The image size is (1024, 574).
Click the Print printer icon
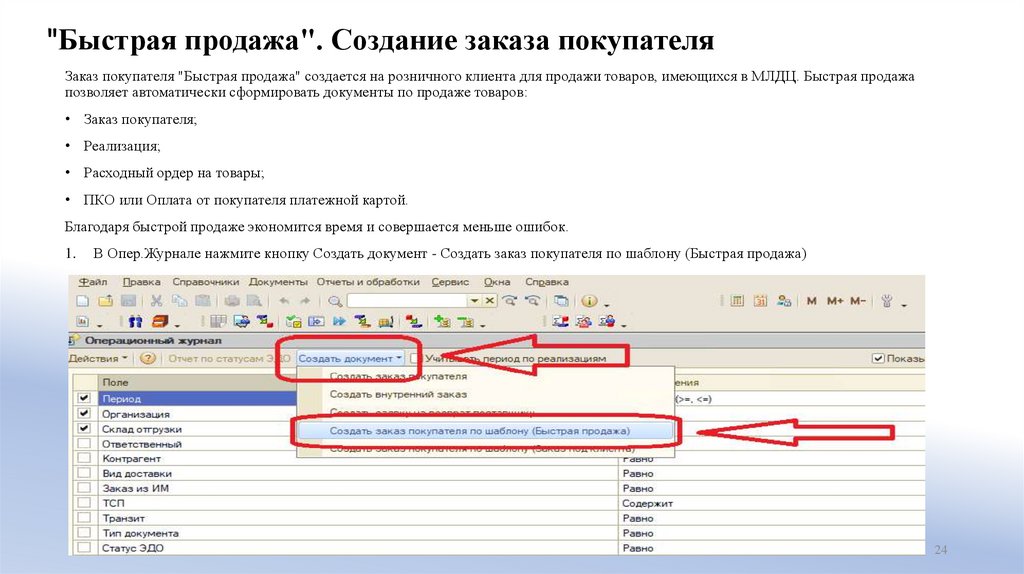click(x=232, y=301)
